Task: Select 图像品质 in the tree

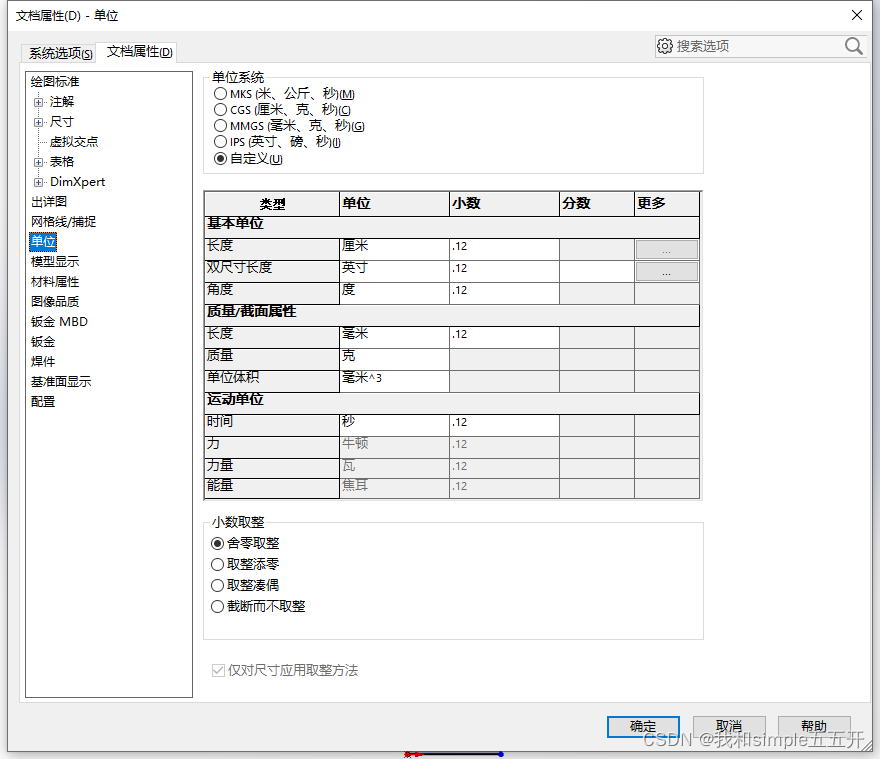Action: [55, 301]
